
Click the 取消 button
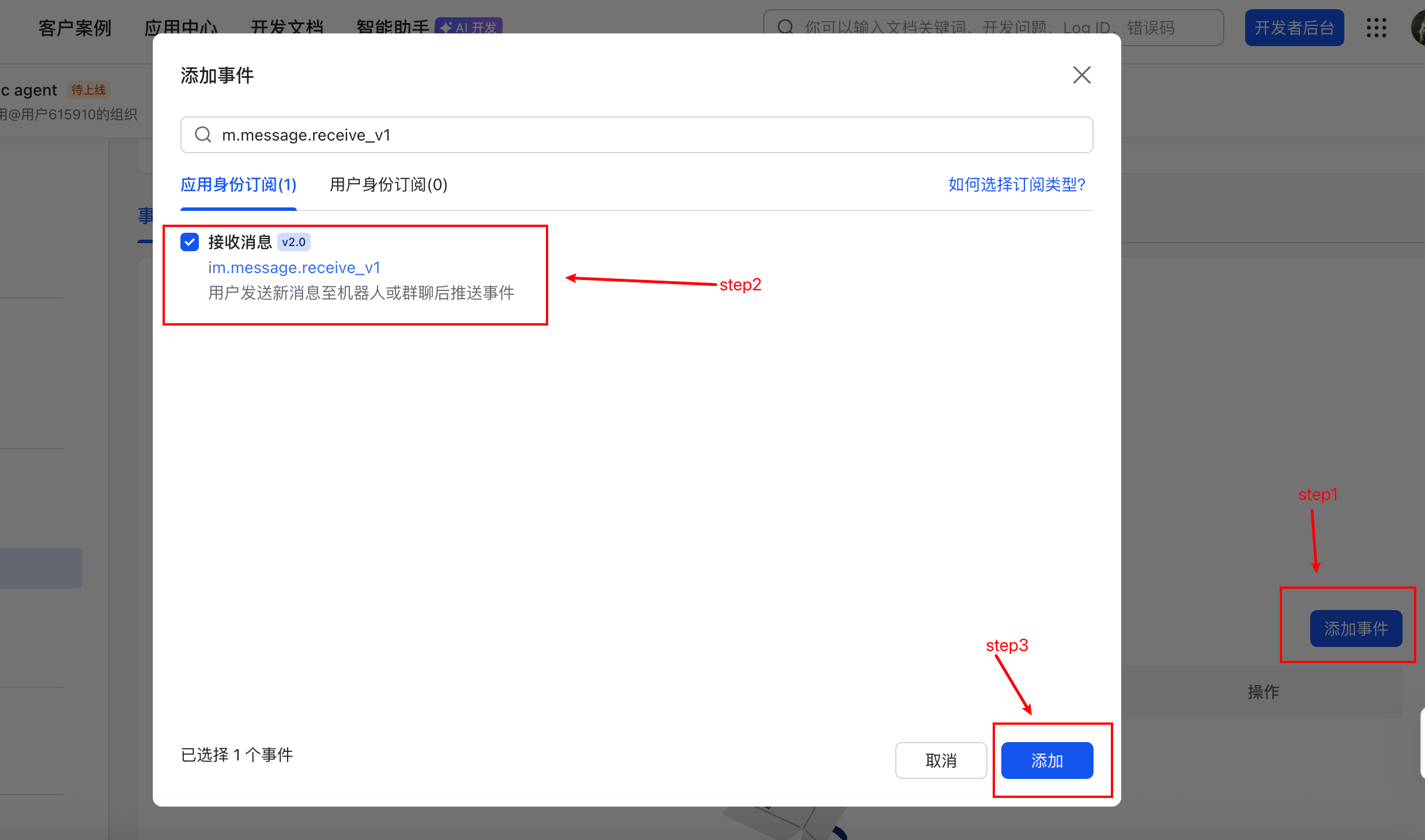(941, 760)
